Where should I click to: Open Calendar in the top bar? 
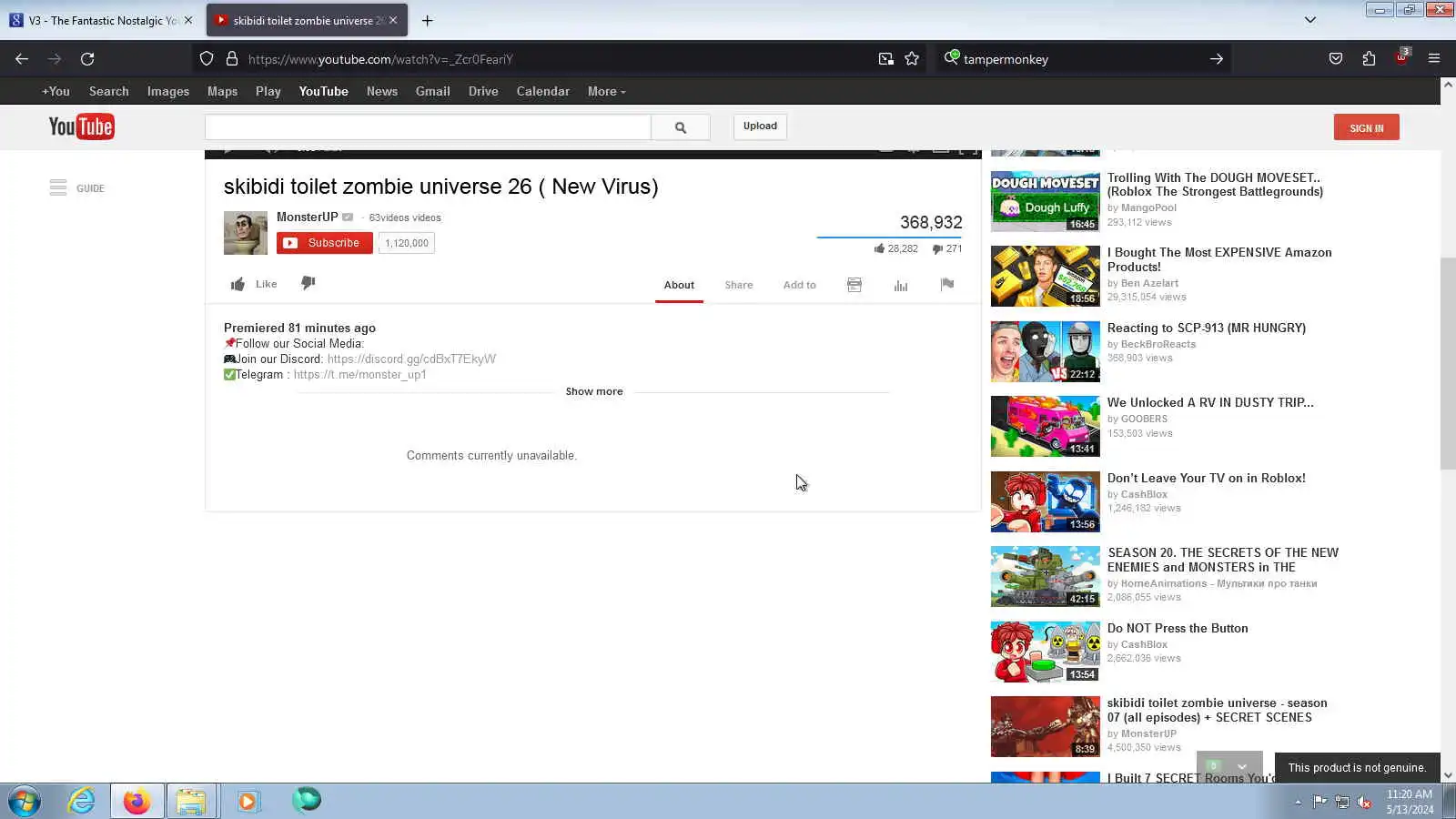pyautogui.click(x=543, y=91)
